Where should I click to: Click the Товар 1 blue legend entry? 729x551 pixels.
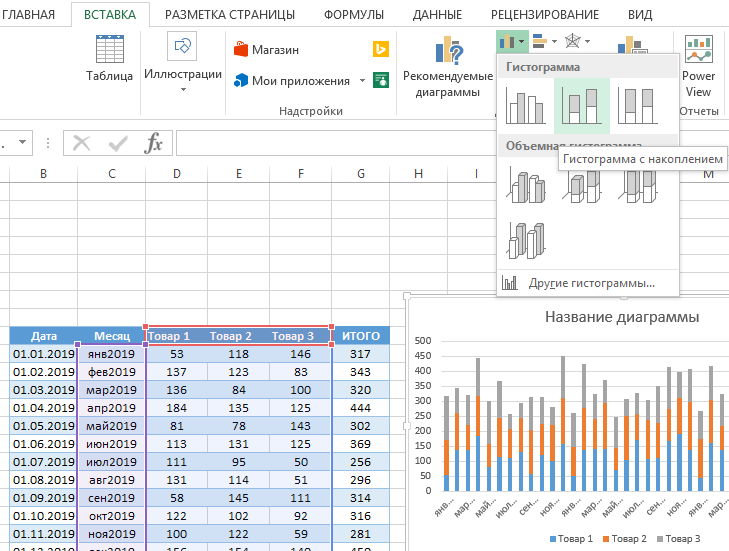[x=568, y=539]
